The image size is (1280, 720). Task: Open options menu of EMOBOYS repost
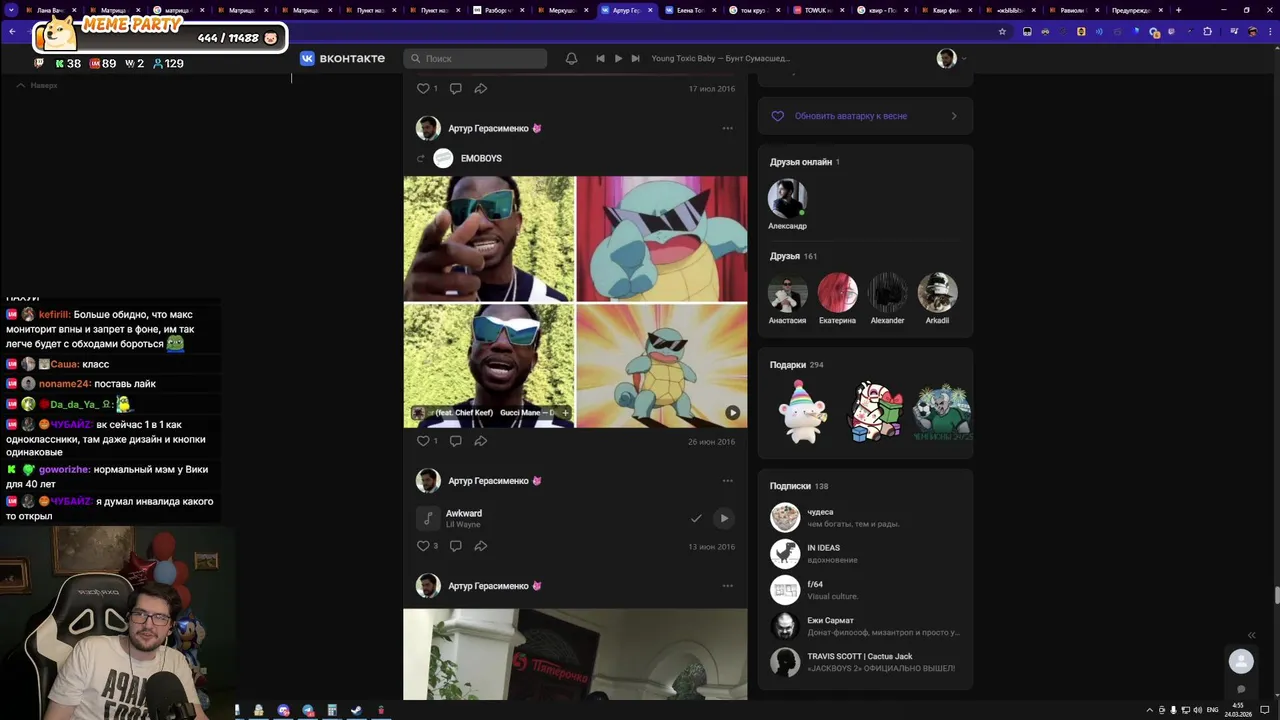727,128
